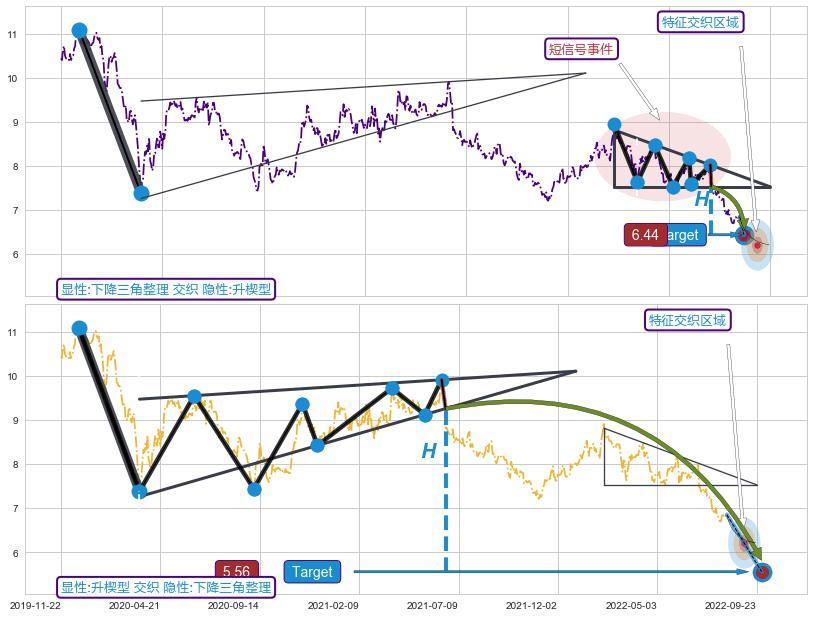Click the blue H height label in bottom chart
This screenshot has width=813, height=617.
click(429, 452)
